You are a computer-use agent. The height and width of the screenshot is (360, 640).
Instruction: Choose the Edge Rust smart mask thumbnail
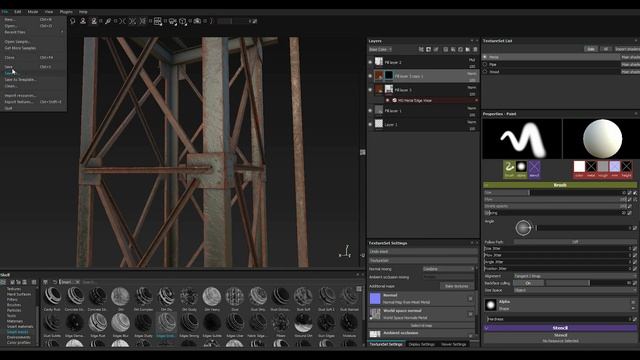[x=98, y=324]
